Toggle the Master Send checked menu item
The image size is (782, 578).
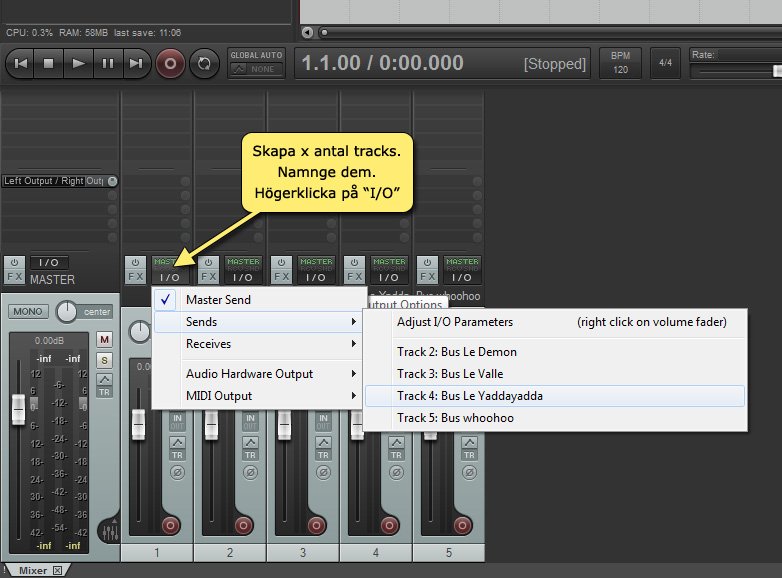[258, 300]
